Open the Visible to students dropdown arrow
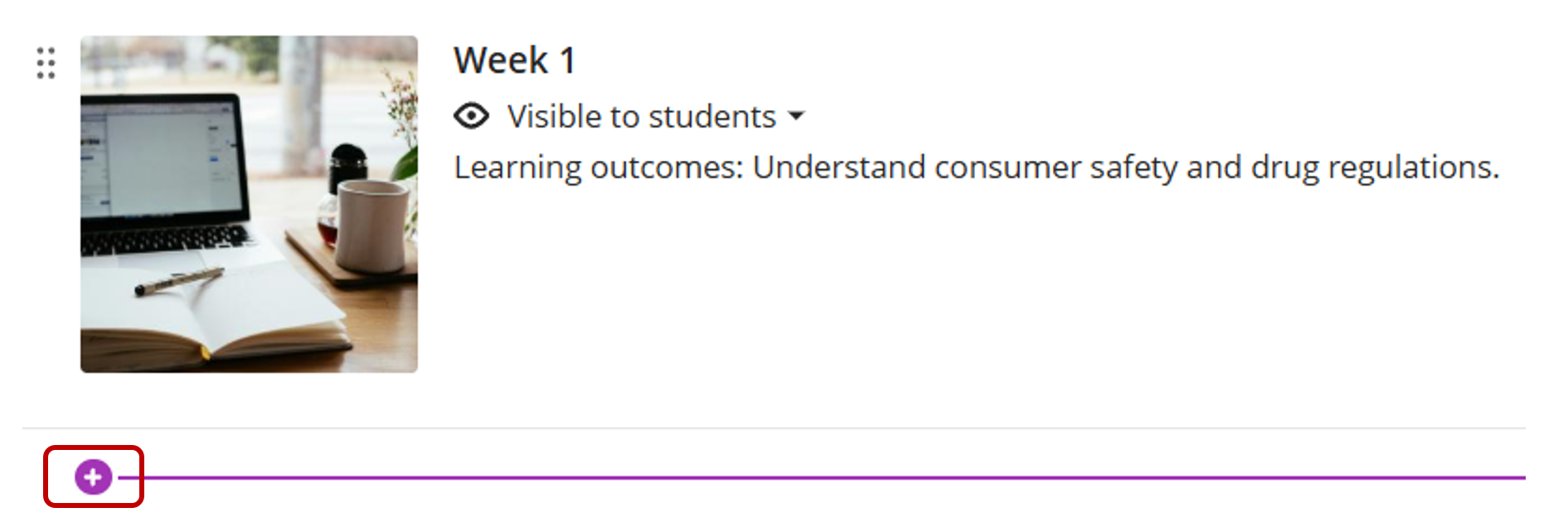The width and height of the screenshot is (1568, 532). 796,116
